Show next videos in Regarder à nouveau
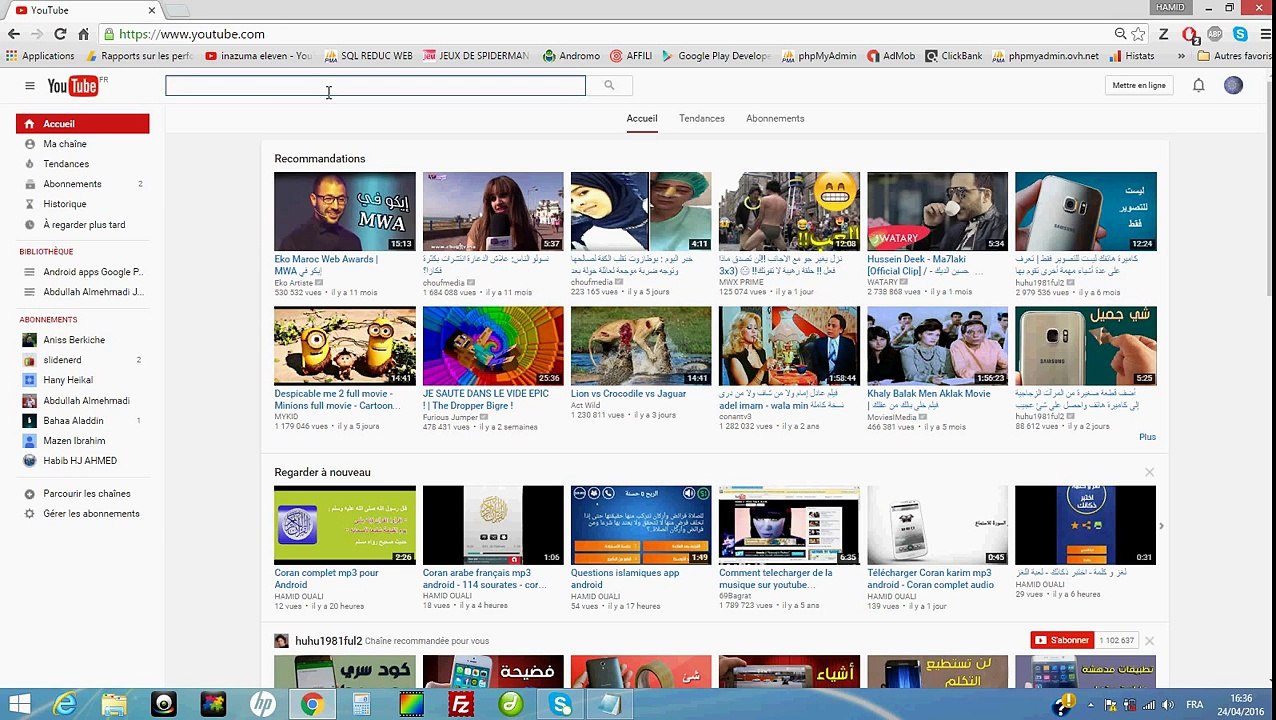Screen dimensions: 1276x720 1161,526
